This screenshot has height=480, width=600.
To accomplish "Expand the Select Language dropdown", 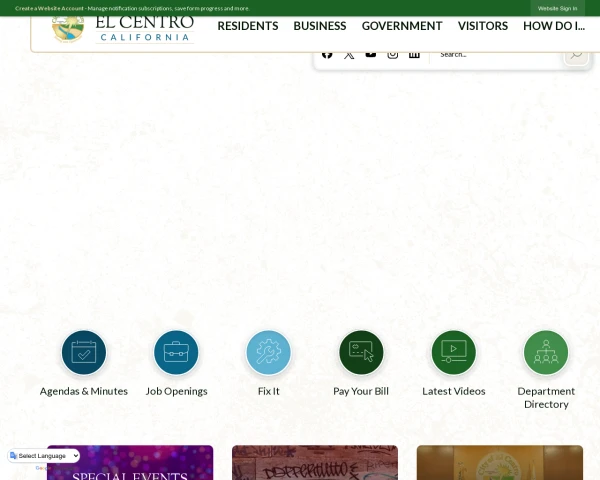I will coord(45,456).
